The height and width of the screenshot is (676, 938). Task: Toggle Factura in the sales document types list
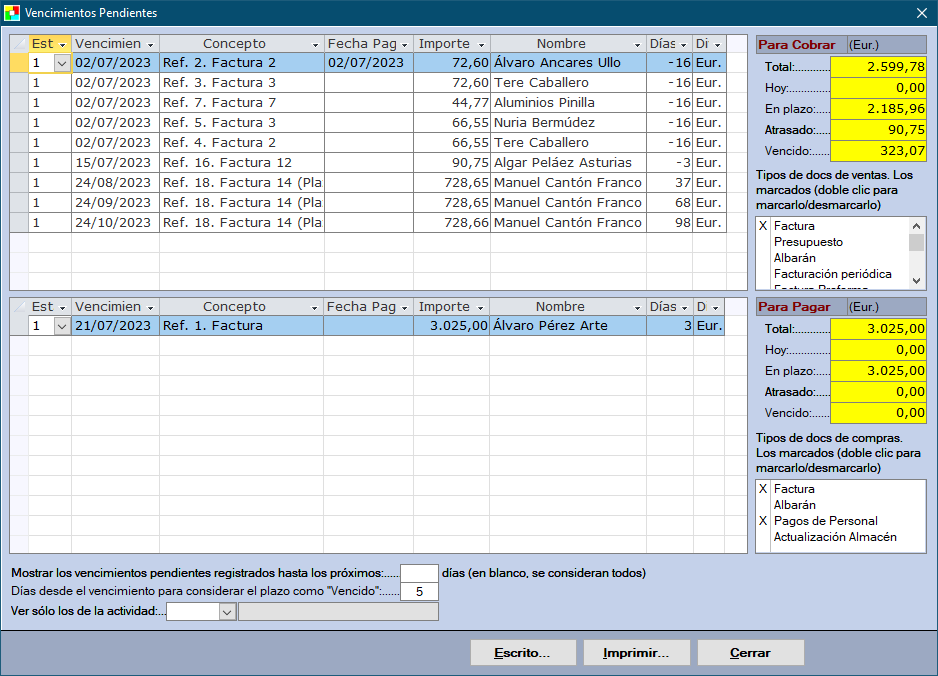794,226
